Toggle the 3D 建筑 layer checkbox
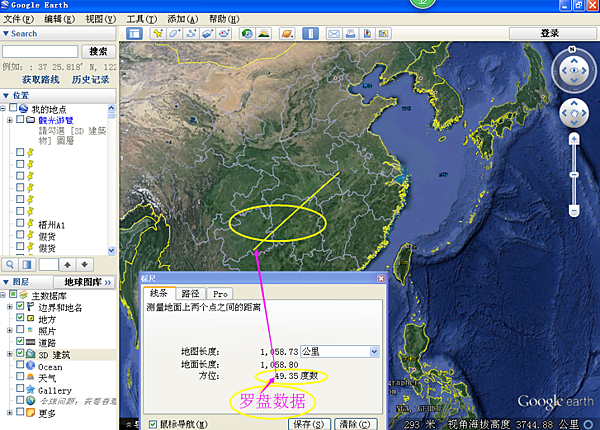Viewport: 600px width, 430px height. click(20, 353)
